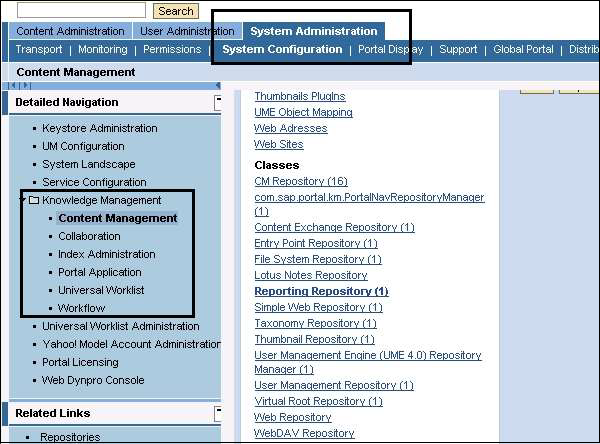Viewport: 600px width, 444px height.
Task: Open Web Repository link
Action: click(x=293, y=418)
